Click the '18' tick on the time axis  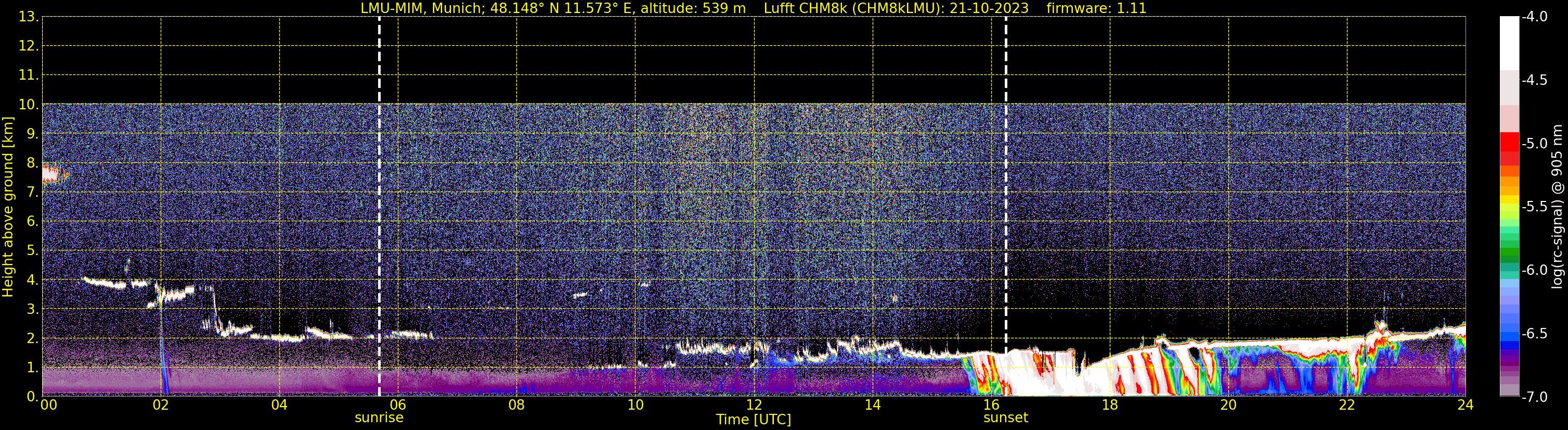(1110, 405)
